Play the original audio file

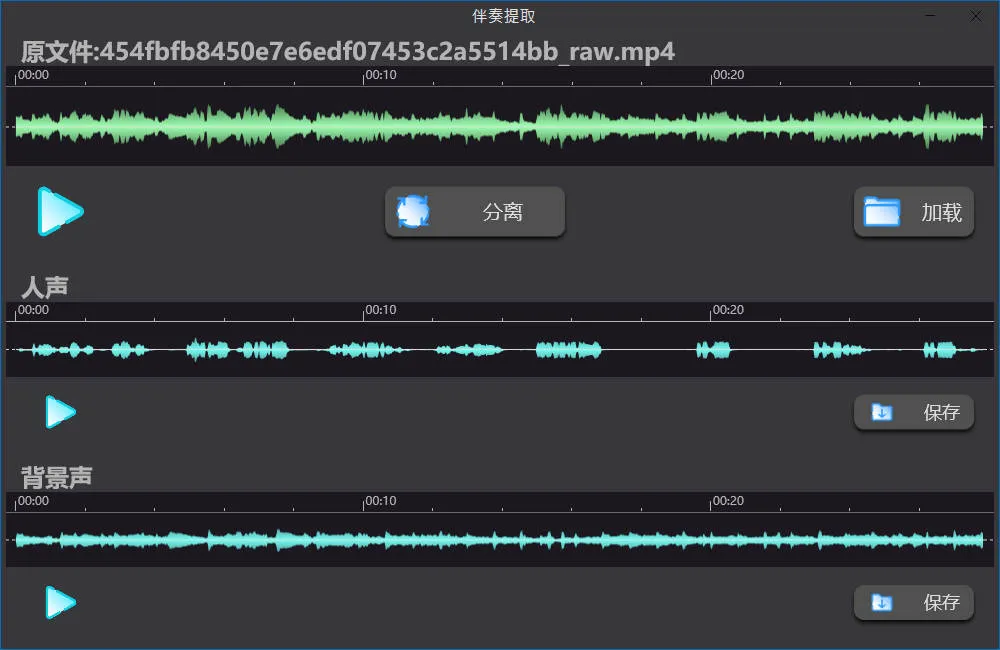click(58, 211)
